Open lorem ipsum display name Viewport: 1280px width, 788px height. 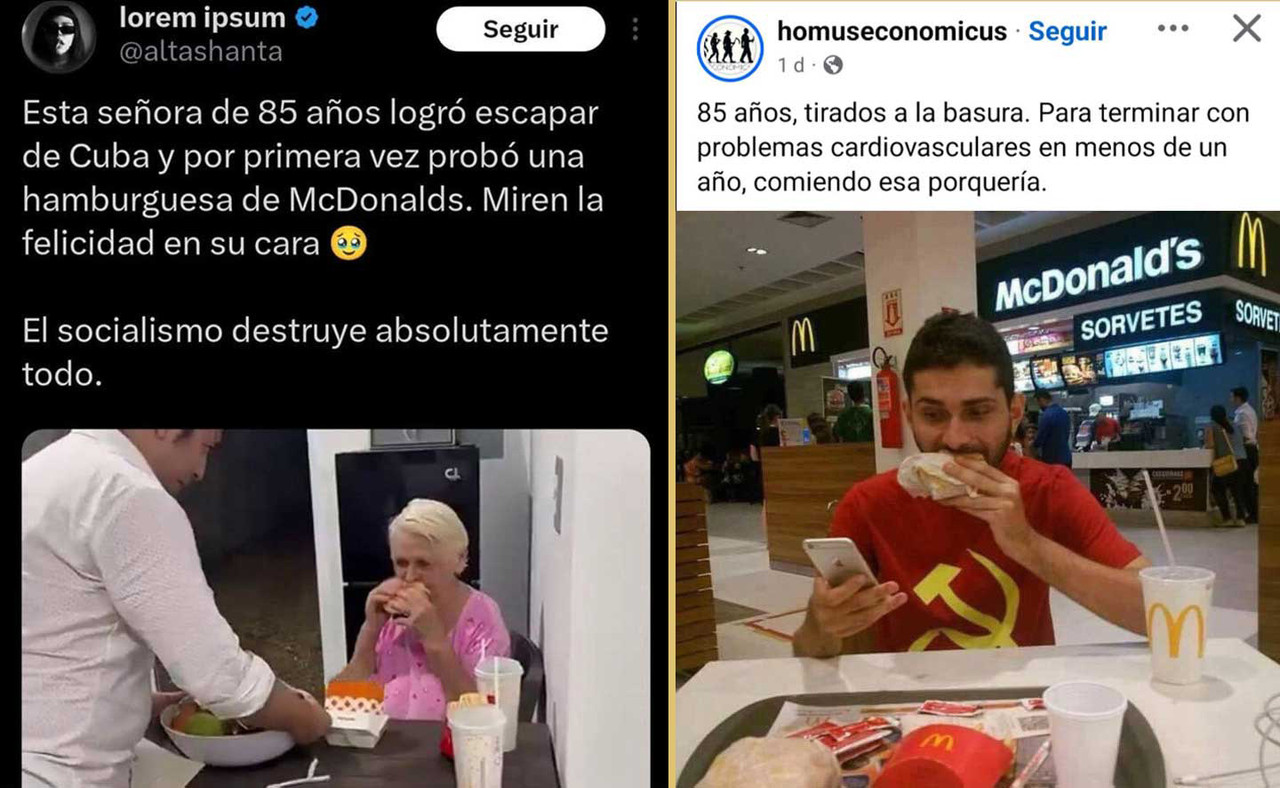point(202,17)
